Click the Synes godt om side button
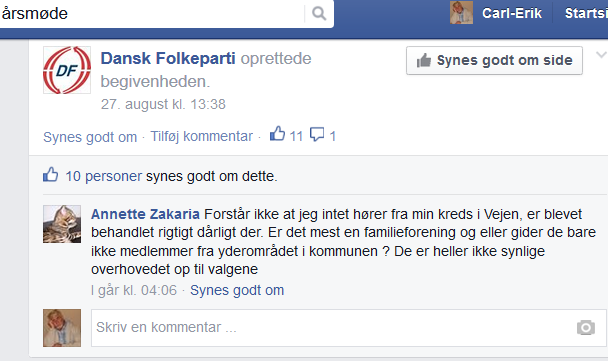The height and width of the screenshot is (361, 608). [494, 60]
